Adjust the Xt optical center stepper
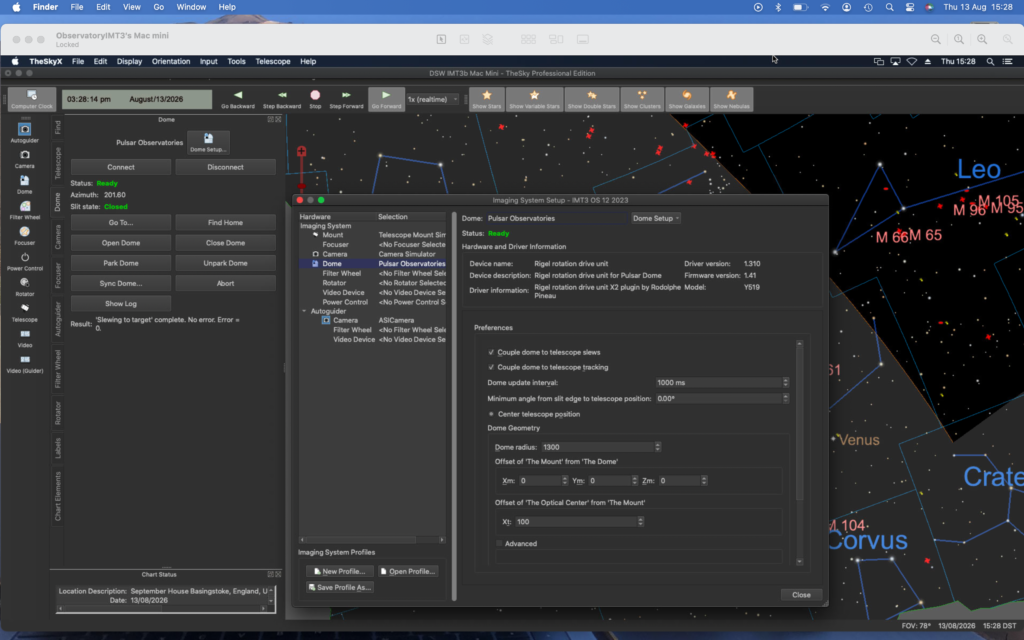Screen dimensions: 1024x640 point(641,522)
